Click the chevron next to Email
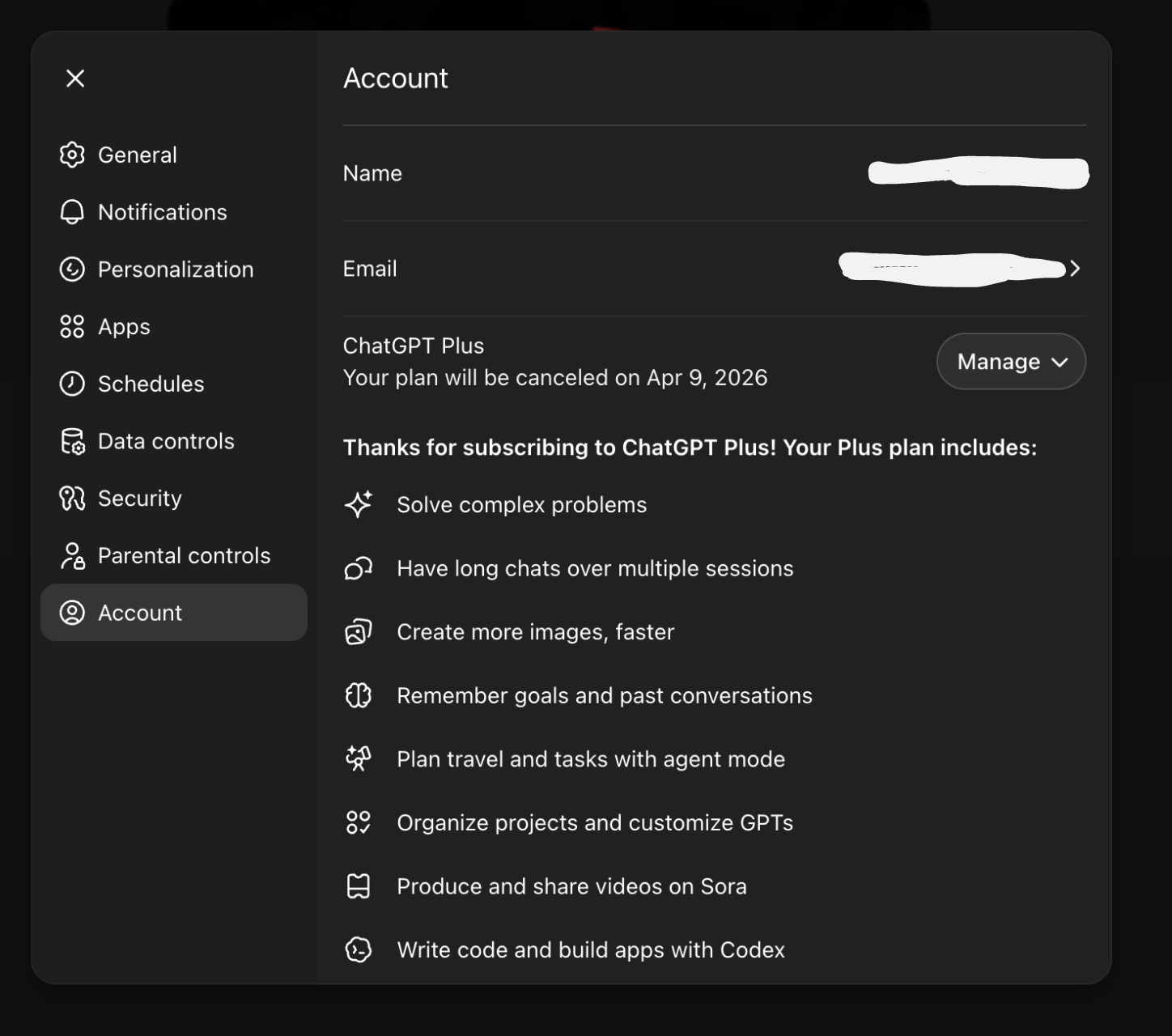The width and height of the screenshot is (1172, 1036). 1075,269
